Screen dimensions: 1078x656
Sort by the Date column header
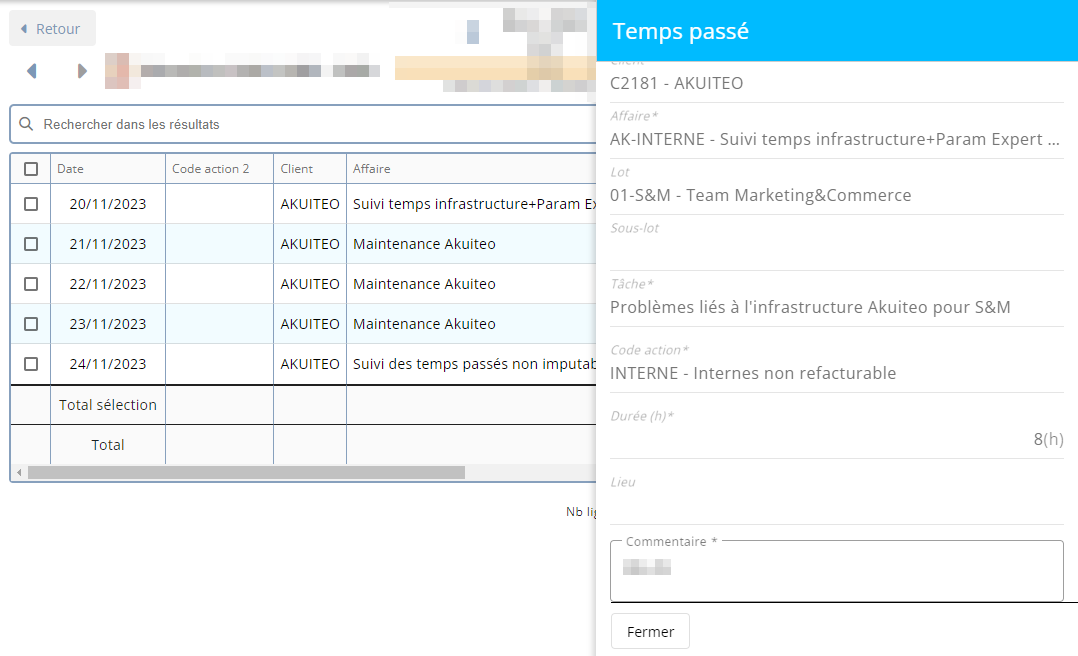[x=108, y=169]
